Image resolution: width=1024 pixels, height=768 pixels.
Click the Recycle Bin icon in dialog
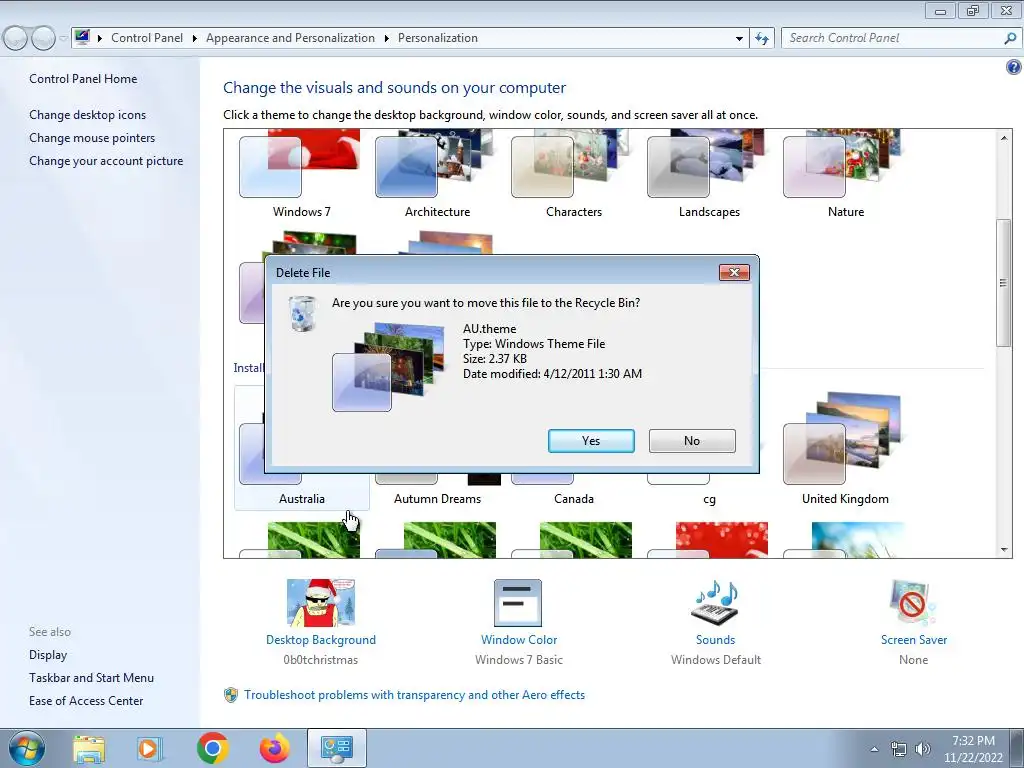[302, 313]
